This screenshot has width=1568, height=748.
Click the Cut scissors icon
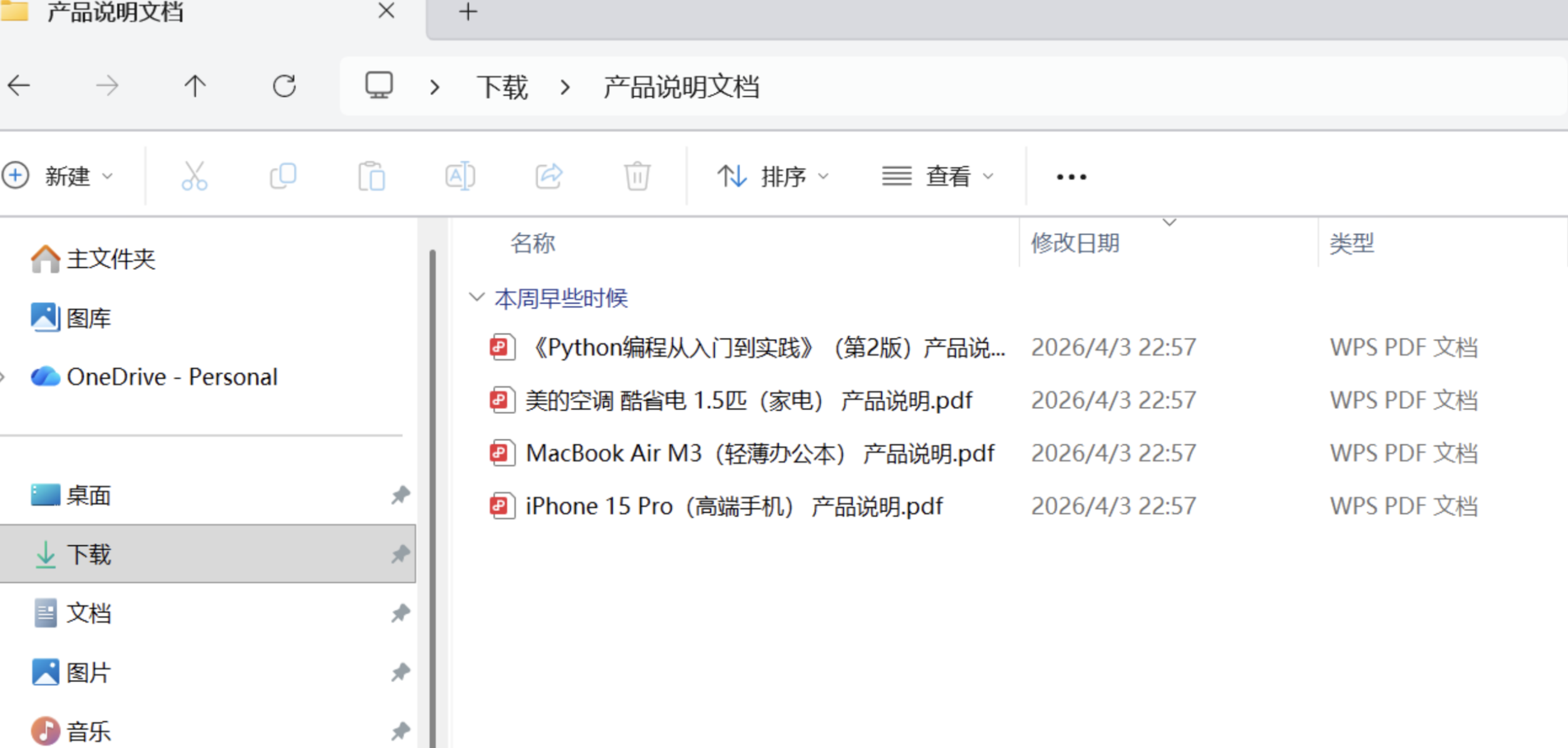click(194, 176)
